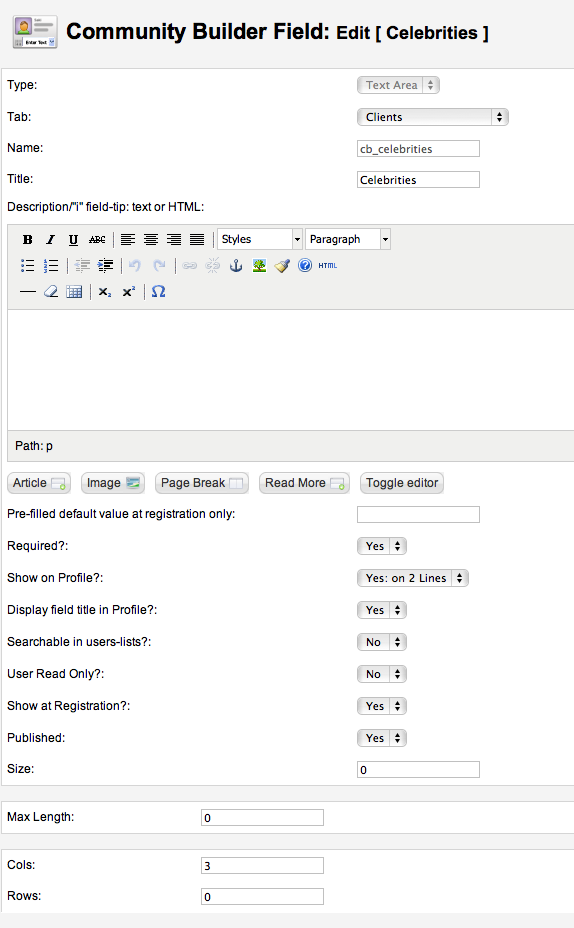
Task: Insert an anchor in the editor
Action: point(236,266)
